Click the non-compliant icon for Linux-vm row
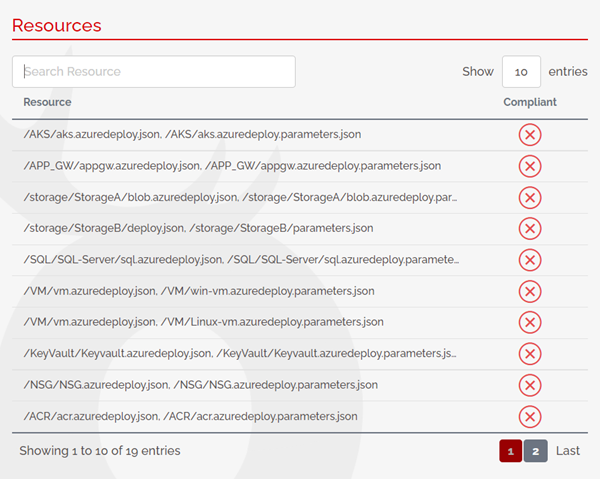Viewport: 600px width, 479px height. point(530,322)
